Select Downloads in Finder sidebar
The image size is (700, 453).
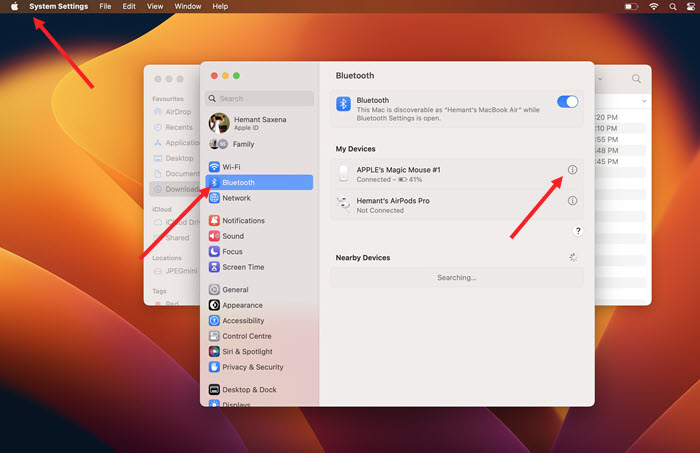[x=175, y=189]
